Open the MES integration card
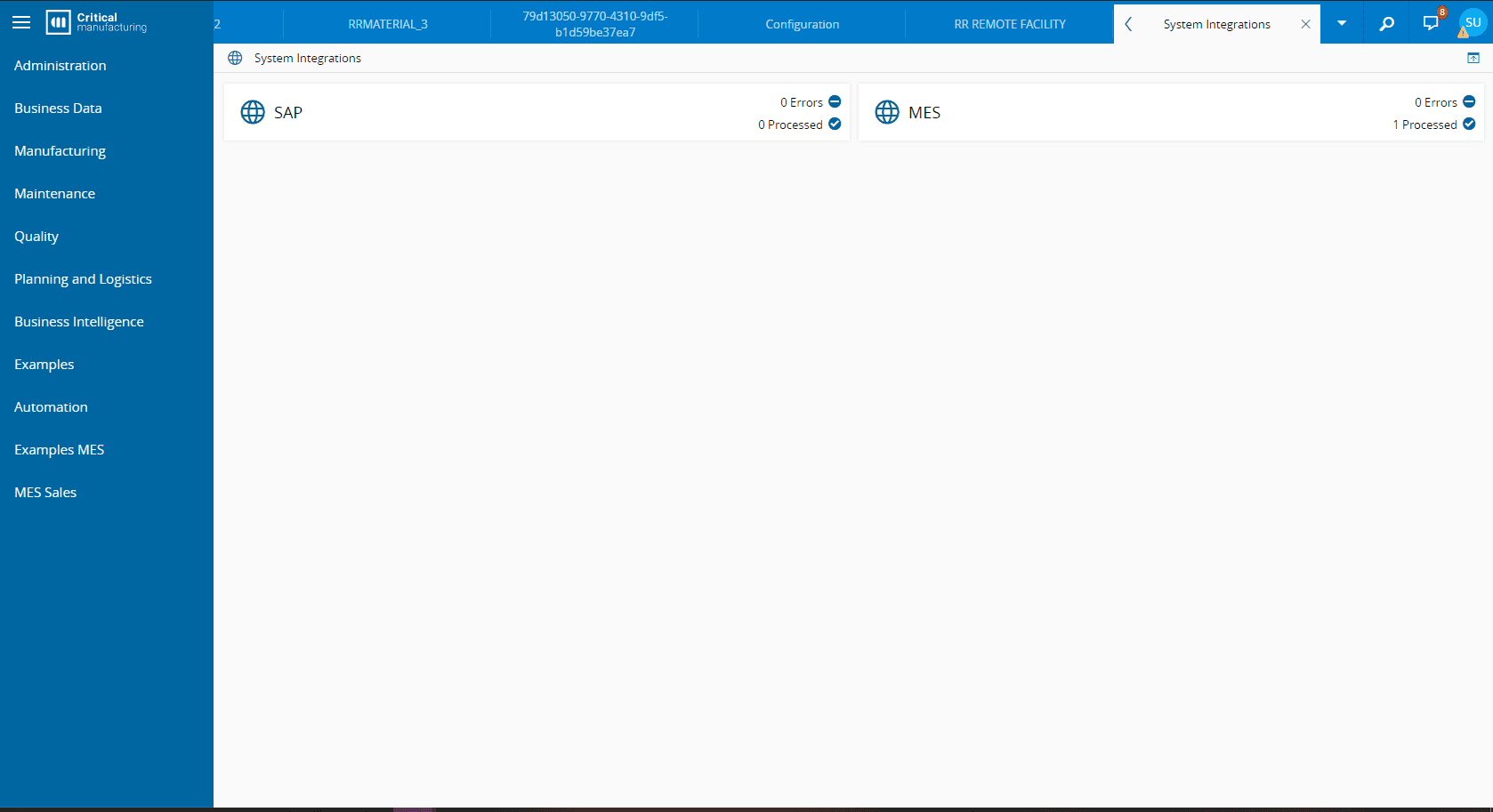This screenshot has height=812, width=1493. click(1171, 112)
